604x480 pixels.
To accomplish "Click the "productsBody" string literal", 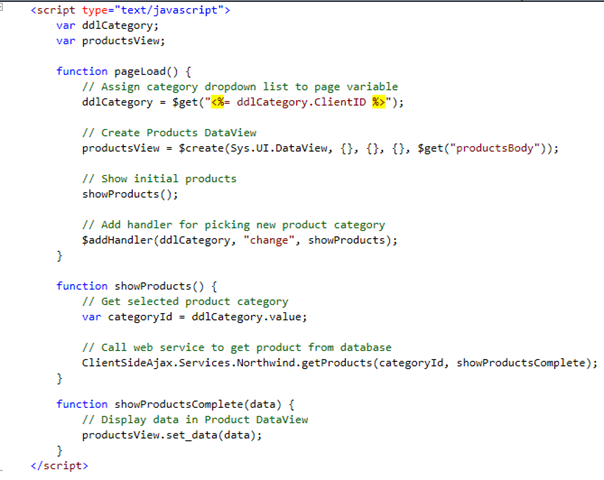I will (495, 148).
